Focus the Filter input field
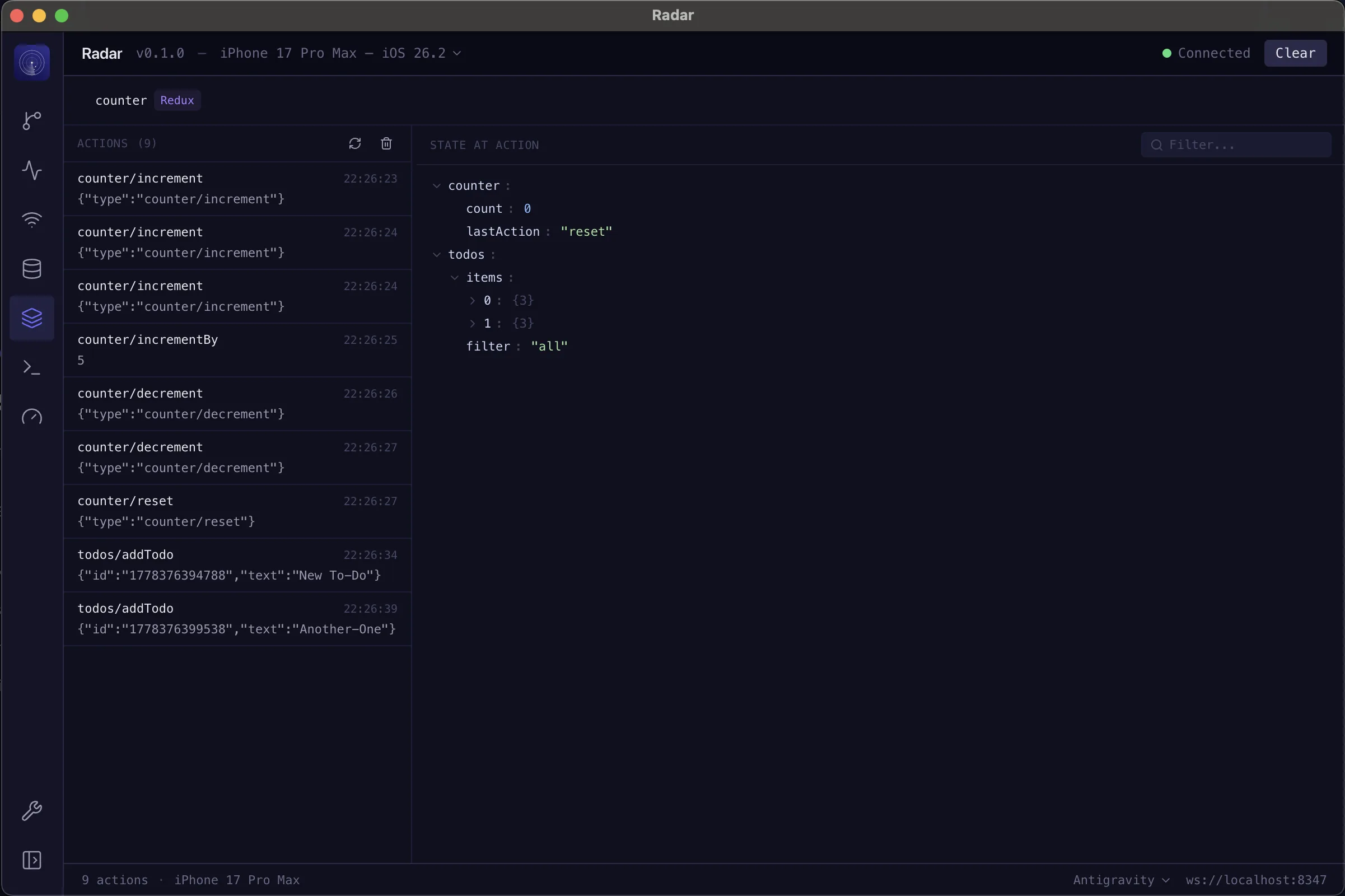The width and height of the screenshot is (1345, 896). 1236,145
